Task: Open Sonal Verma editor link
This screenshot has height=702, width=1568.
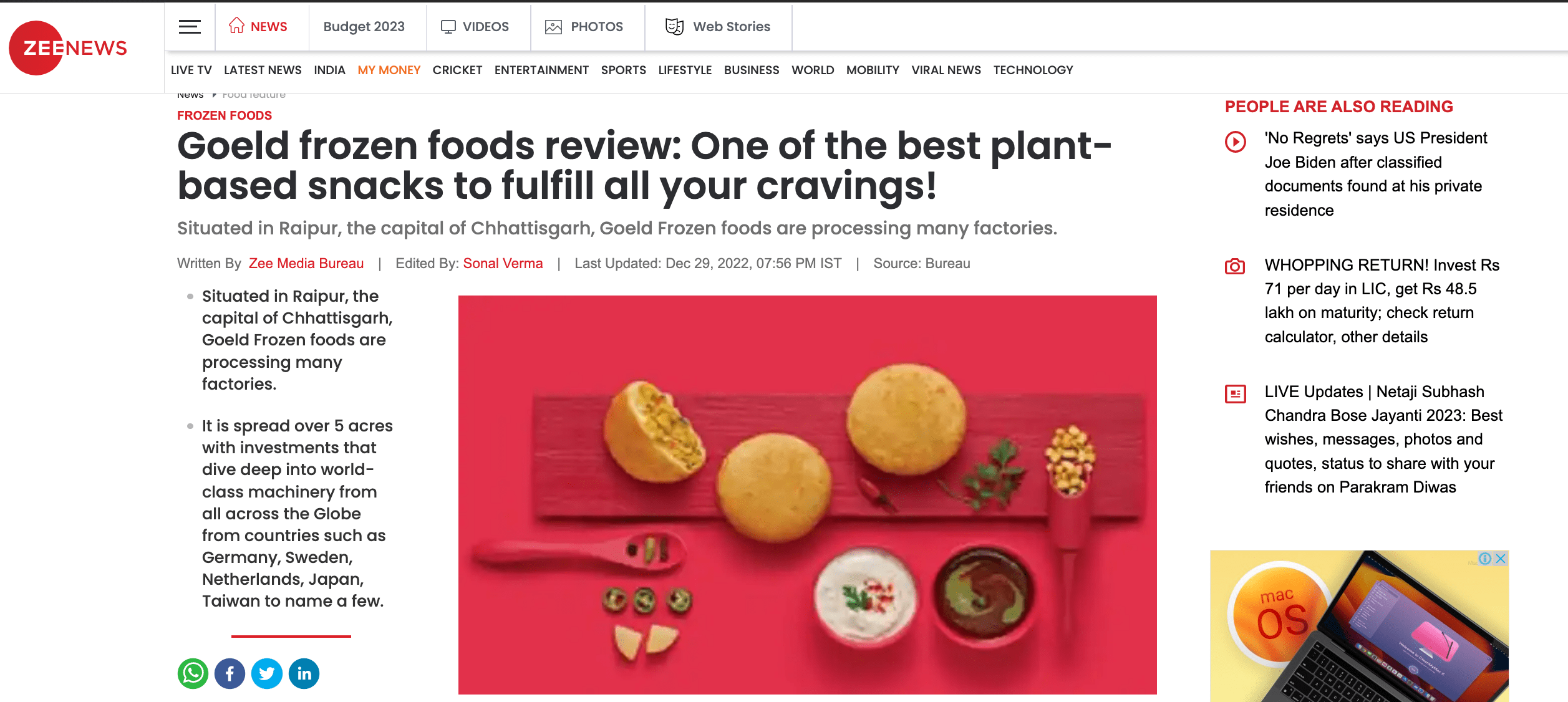Action: click(x=503, y=263)
